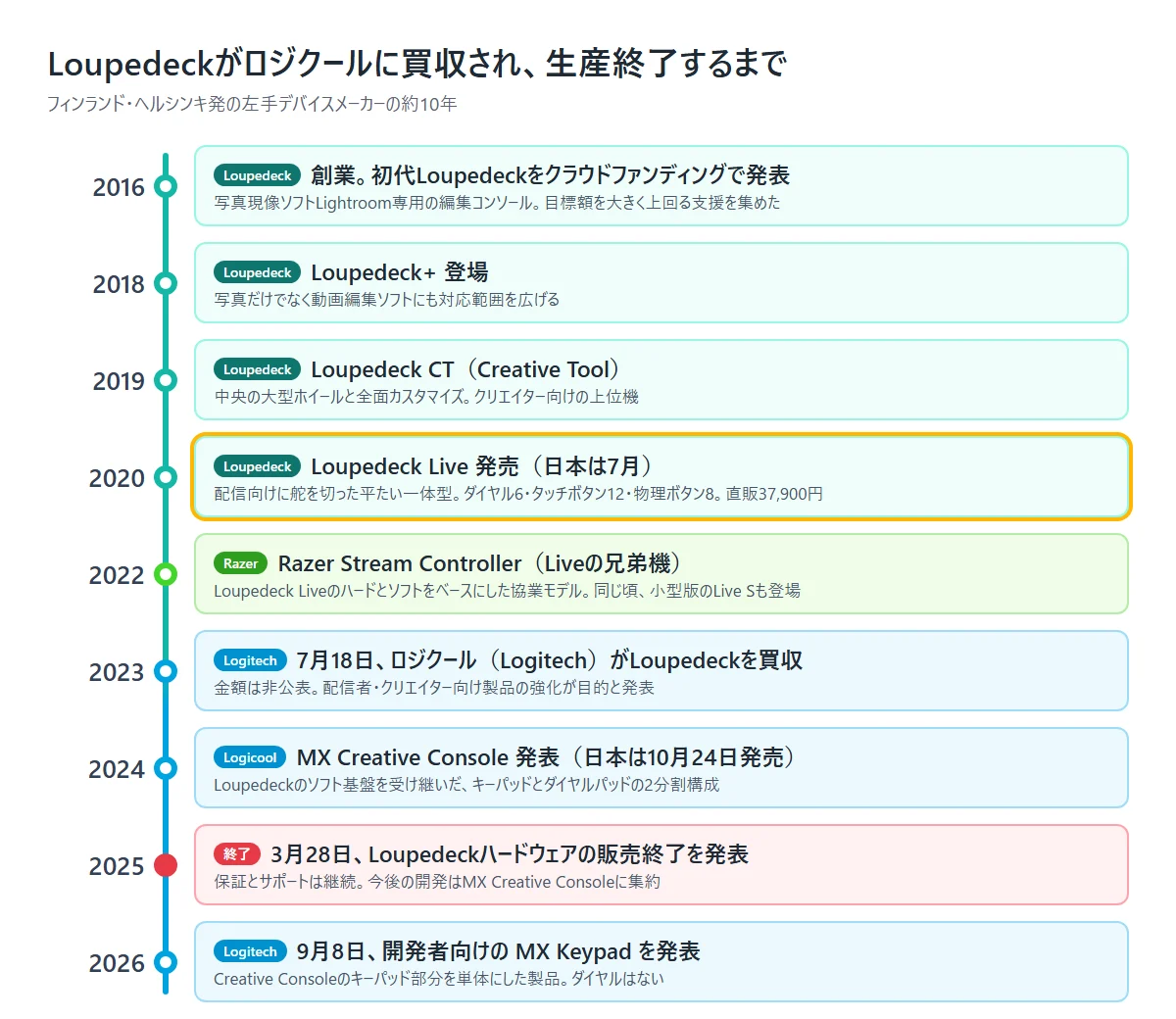Click the description 金額は非公表
Viewport: 1176px width, 1019px height.
tap(434, 688)
